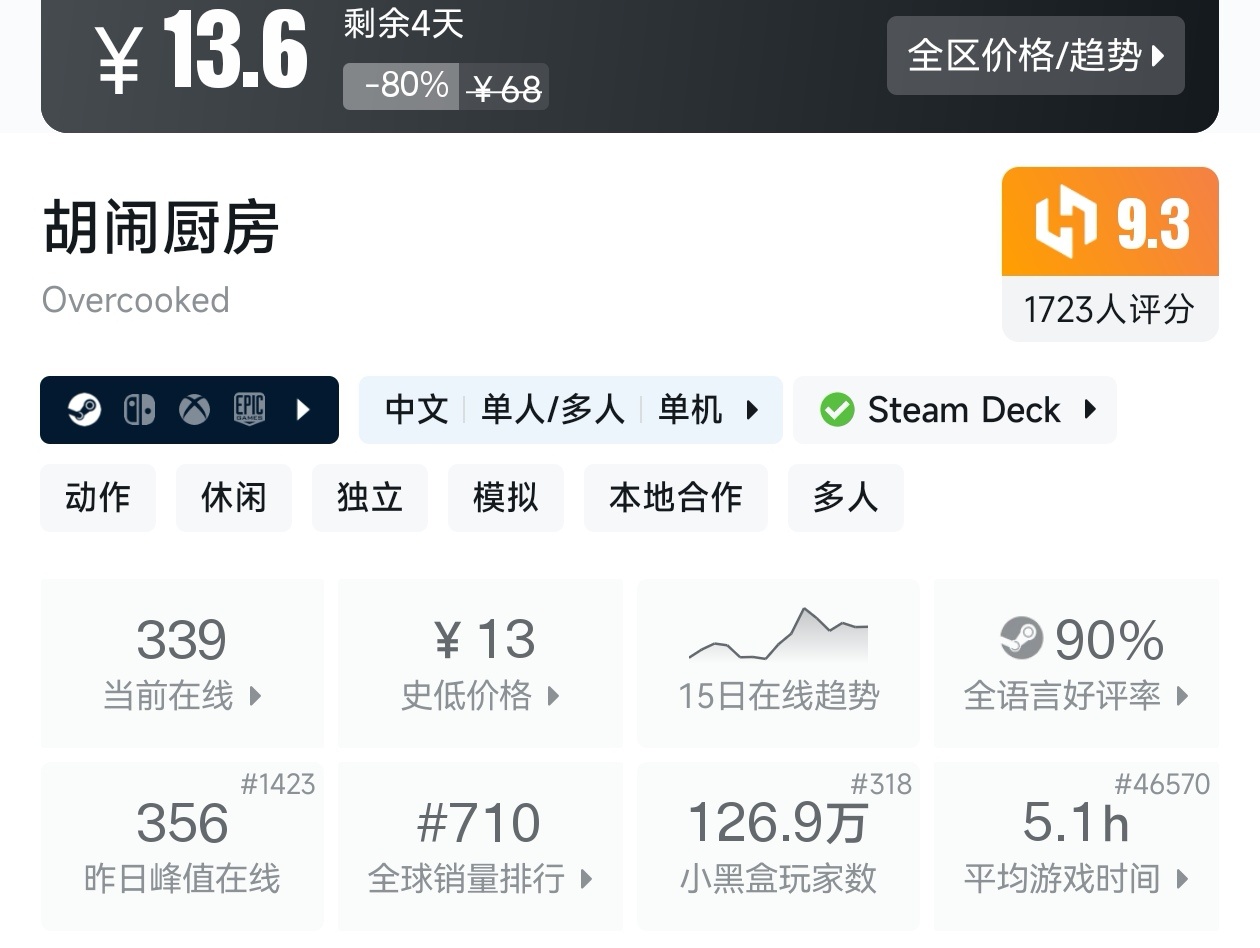Click the Nintendo Switch platform icon
This screenshot has width=1260, height=948.
click(139, 409)
